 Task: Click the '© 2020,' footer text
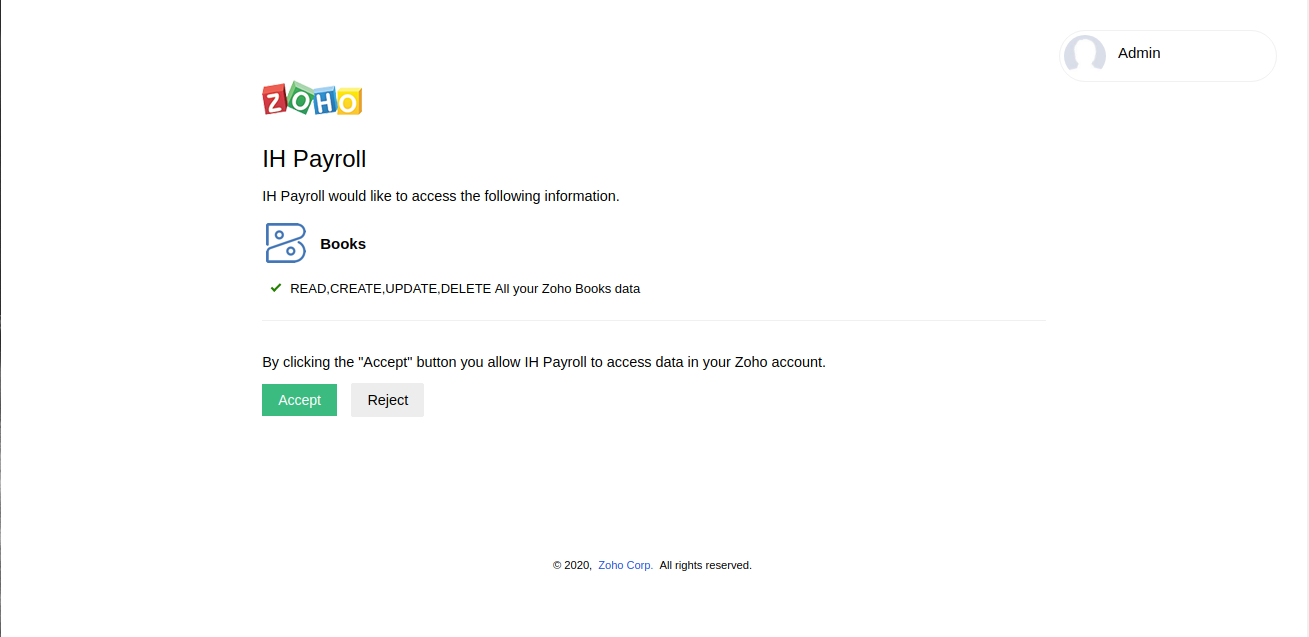pyautogui.click(x=572, y=565)
